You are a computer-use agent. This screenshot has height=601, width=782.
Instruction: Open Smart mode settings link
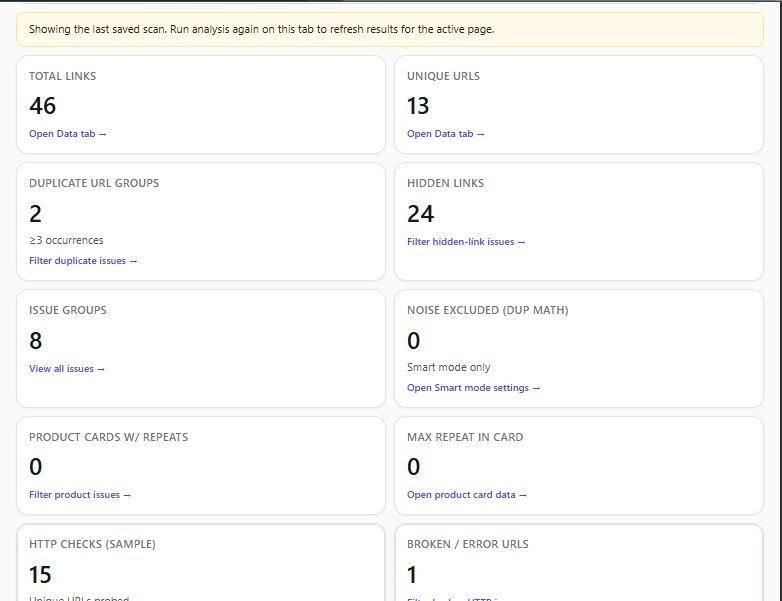click(473, 388)
